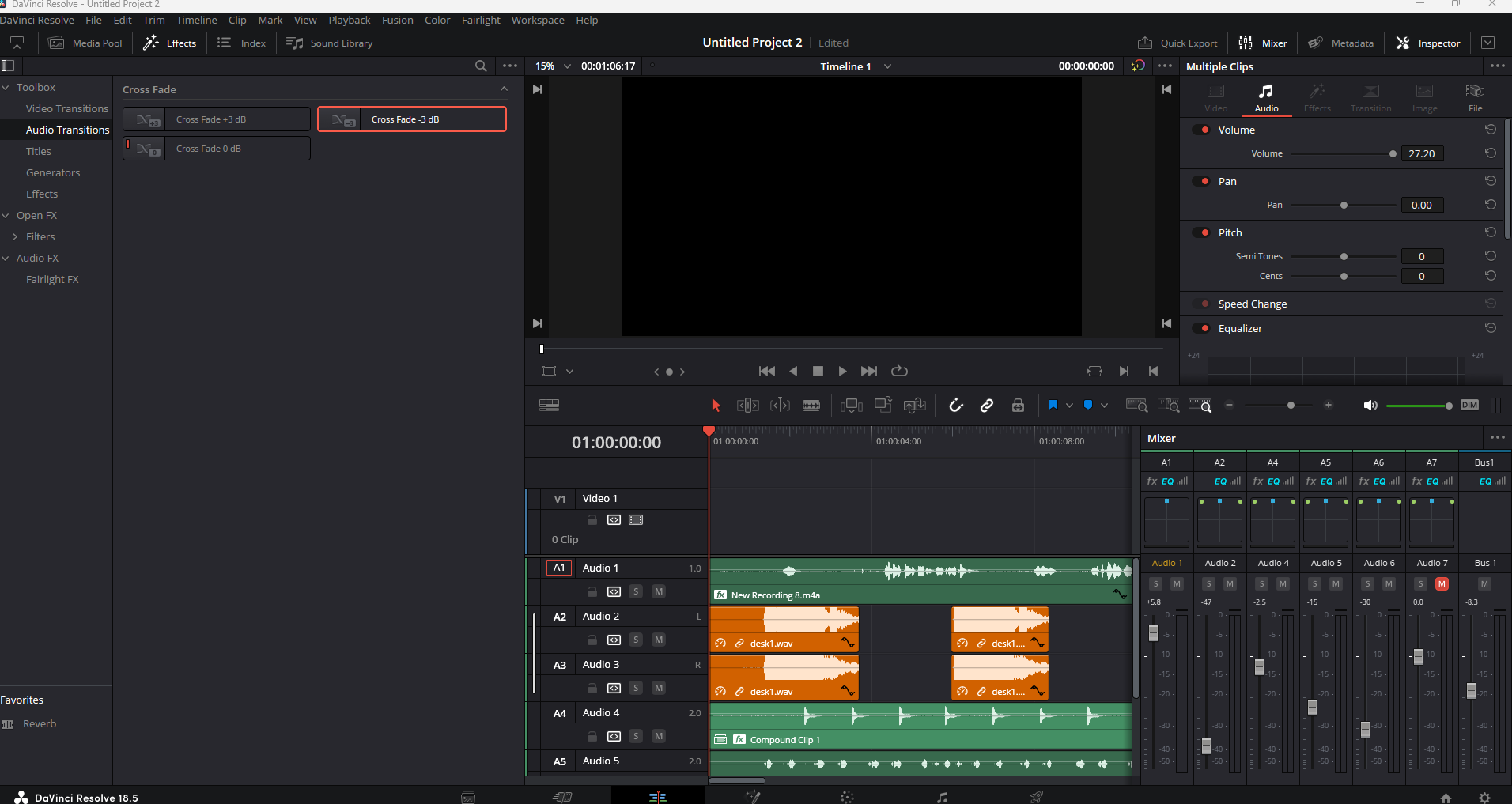This screenshot has height=804, width=1512.
Task: Open the viewer zoom 15% dropdown
Action: (x=566, y=66)
